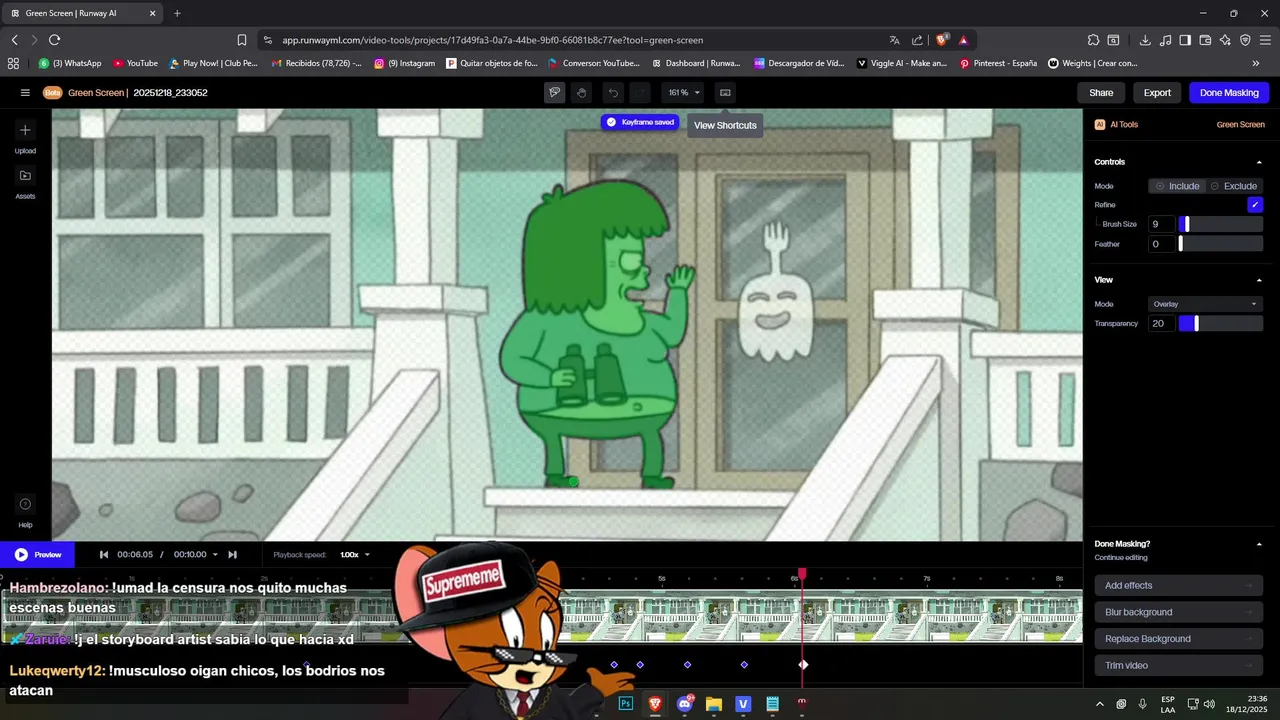
Task: Adjust the Brush Size slider
Action: 1221,224
